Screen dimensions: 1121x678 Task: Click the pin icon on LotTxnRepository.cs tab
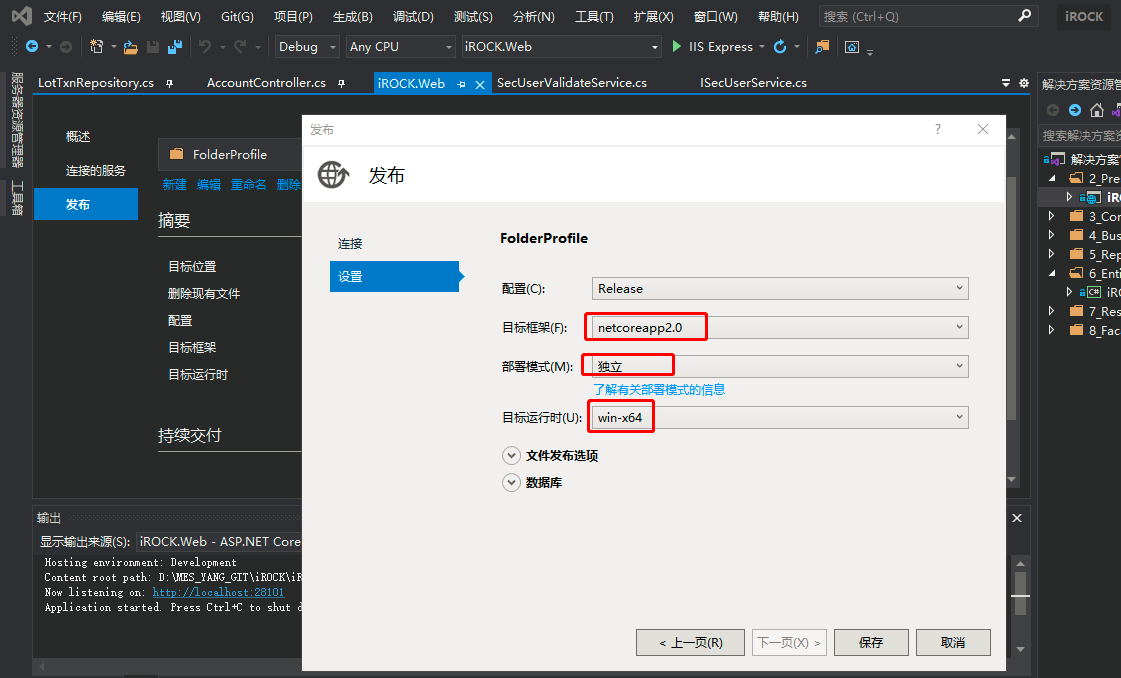[169, 84]
